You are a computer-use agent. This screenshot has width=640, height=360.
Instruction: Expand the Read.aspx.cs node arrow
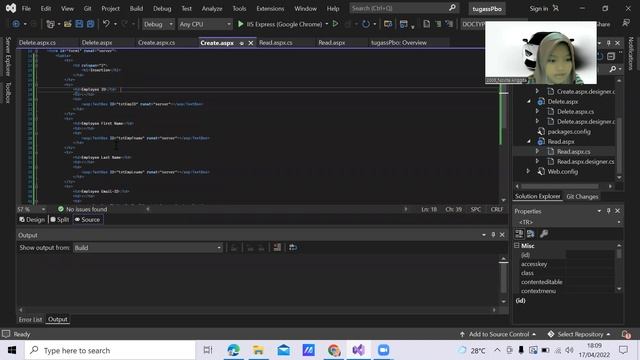pyautogui.click(x=538, y=151)
